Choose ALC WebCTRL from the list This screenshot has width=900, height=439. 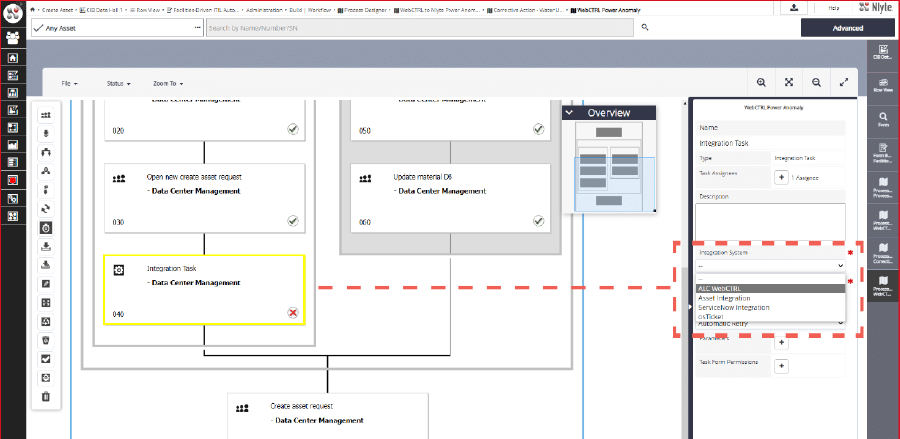pos(770,289)
